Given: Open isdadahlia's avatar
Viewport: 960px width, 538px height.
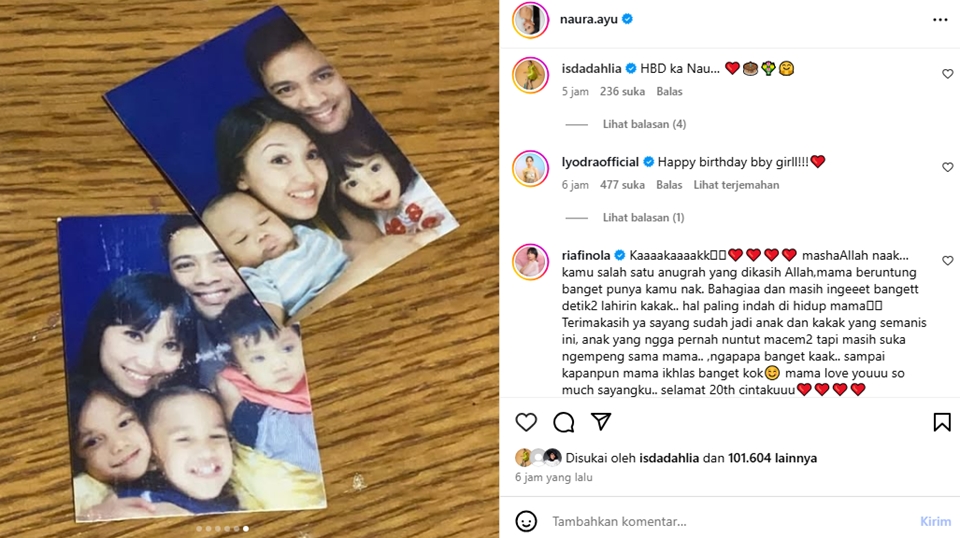Looking at the screenshot, I should coord(530,75).
